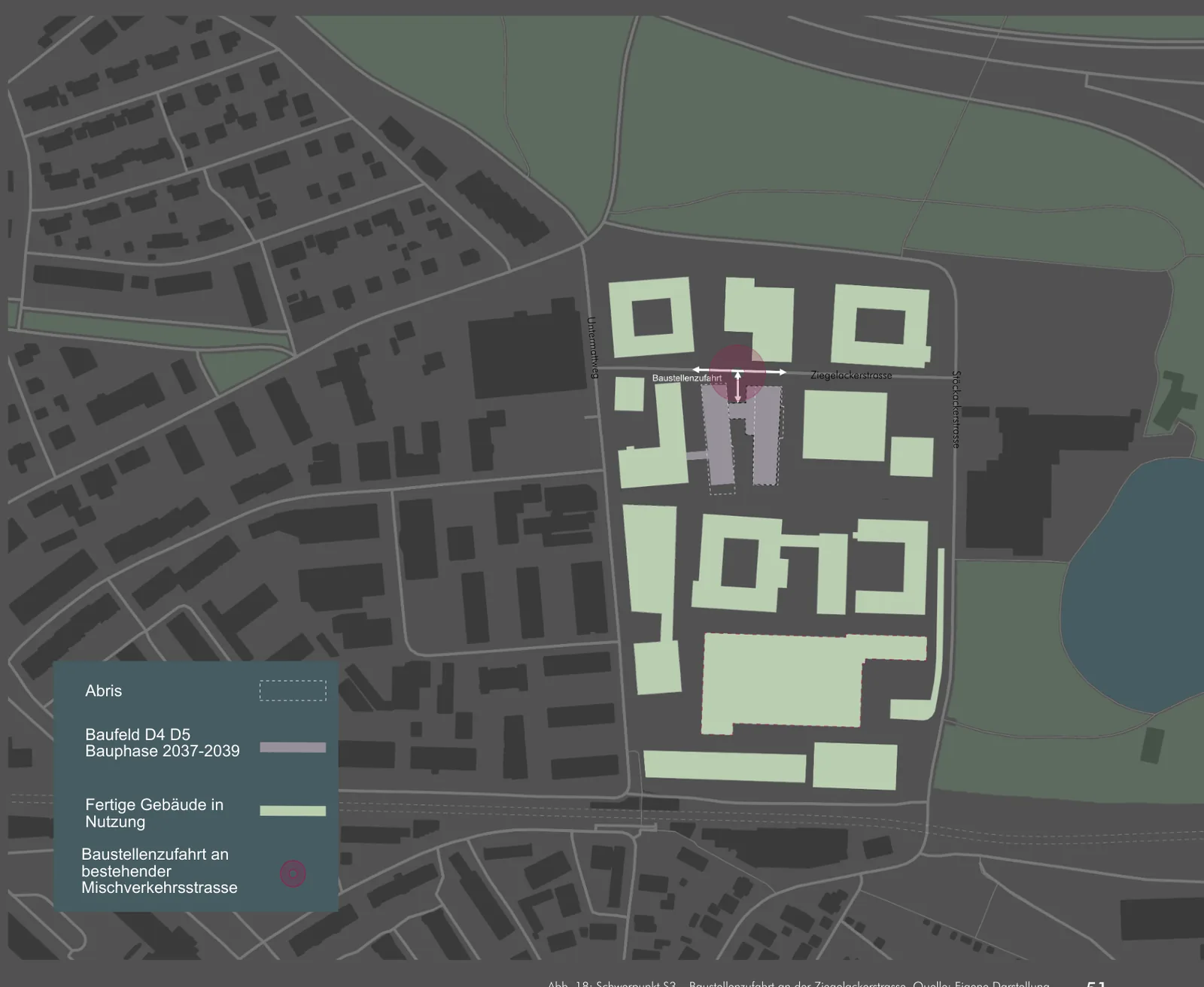Click the purple D4 D5 building footprint

(743, 440)
